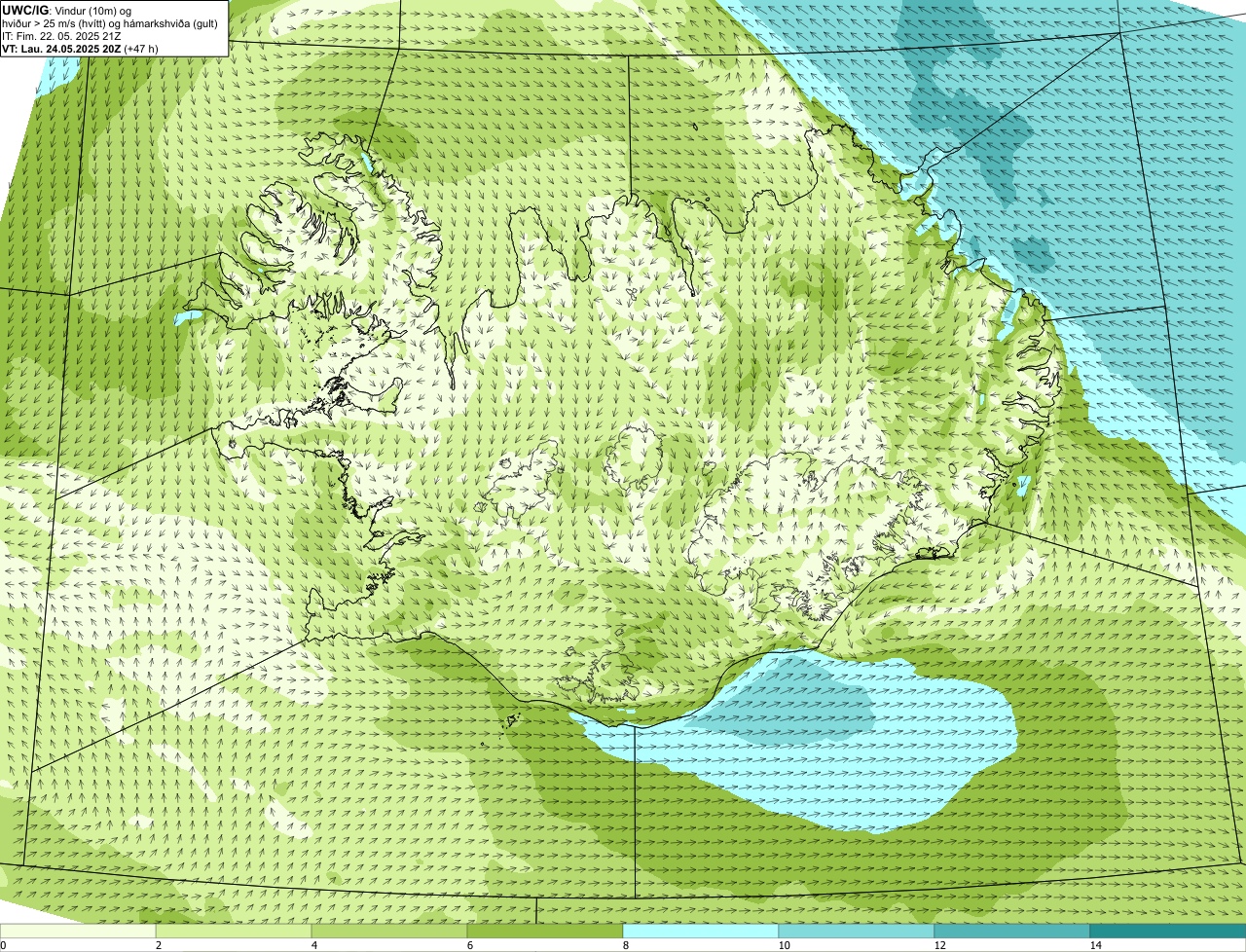Image resolution: width=1246 pixels, height=952 pixels.
Task: Click the "IT: Fim. 22. 05. 2025 21Z" line
Action: coord(61,35)
